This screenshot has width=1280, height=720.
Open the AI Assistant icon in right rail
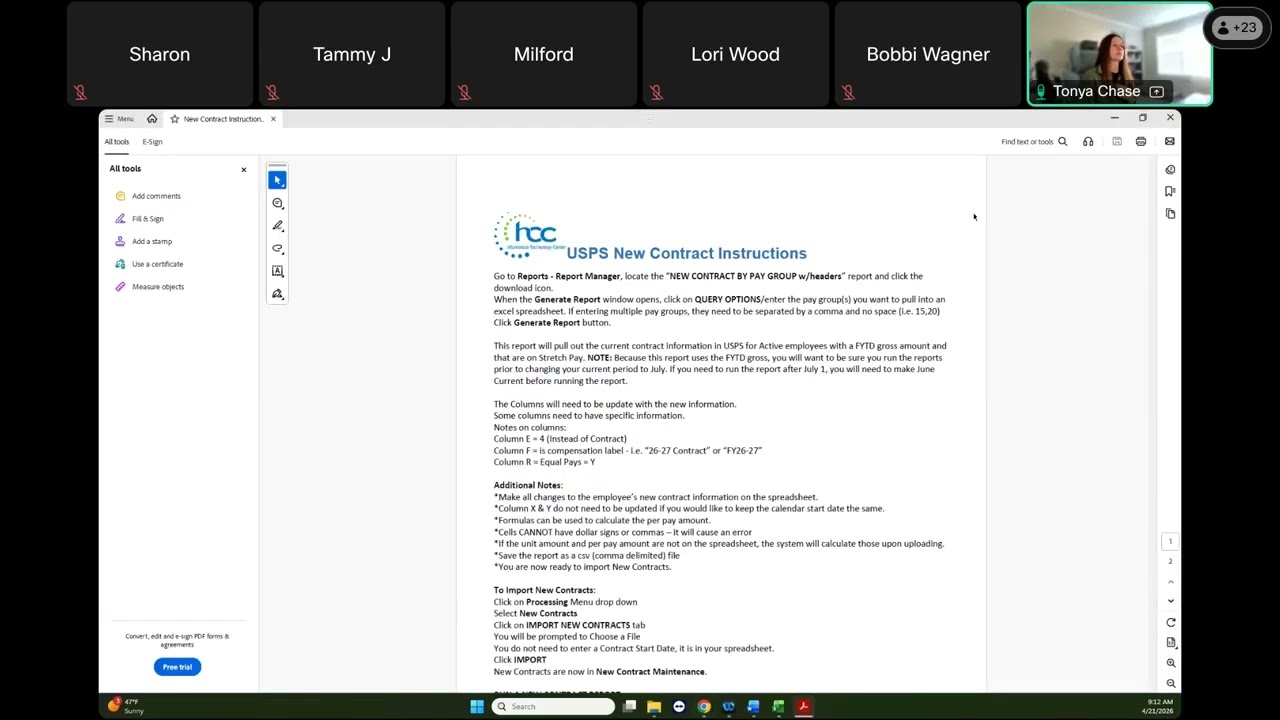[1171, 170]
